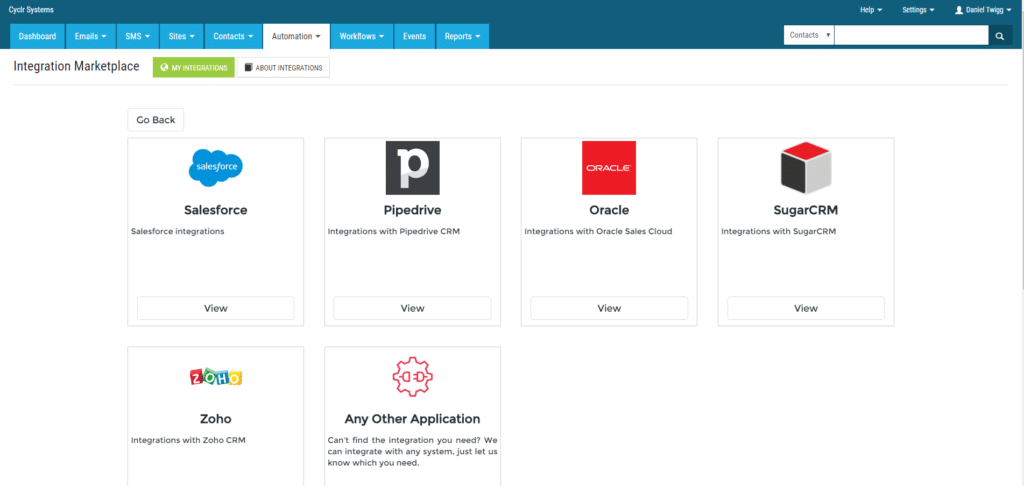Open the Help menu
The width and height of the screenshot is (1024, 486).
pyautogui.click(x=871, y=10)
